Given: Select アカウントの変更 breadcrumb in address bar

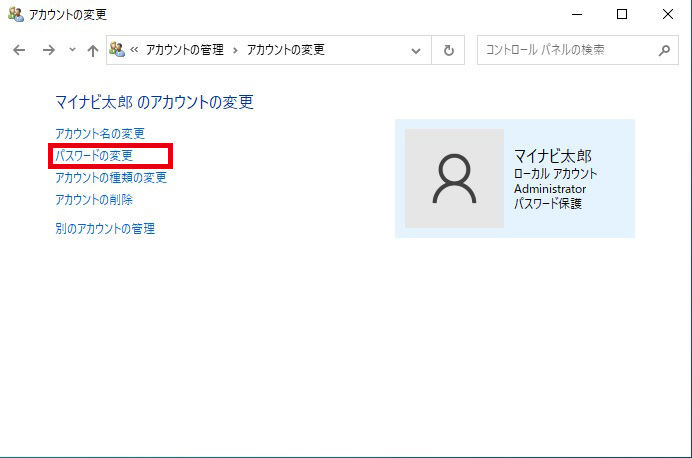Looking at the screenshot, I should [286, 50].
